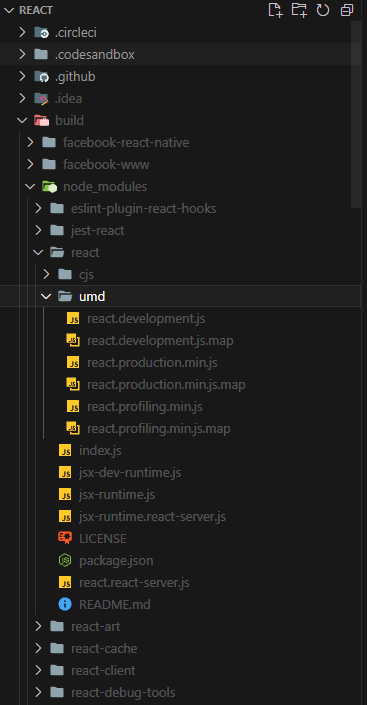Collapse the react folder chevron
367x705 pixels.
click(x=38, y=253)
